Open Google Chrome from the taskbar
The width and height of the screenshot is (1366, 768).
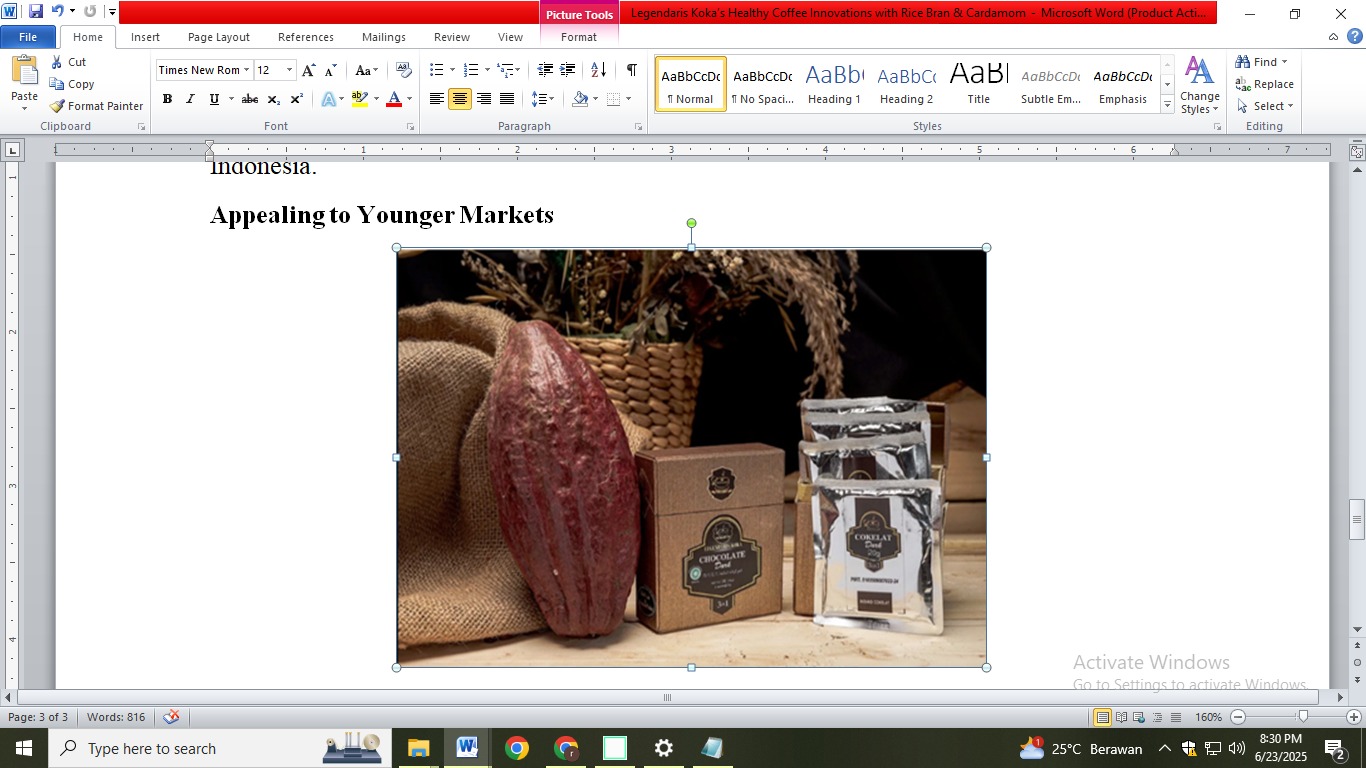(x=516, y=748)
